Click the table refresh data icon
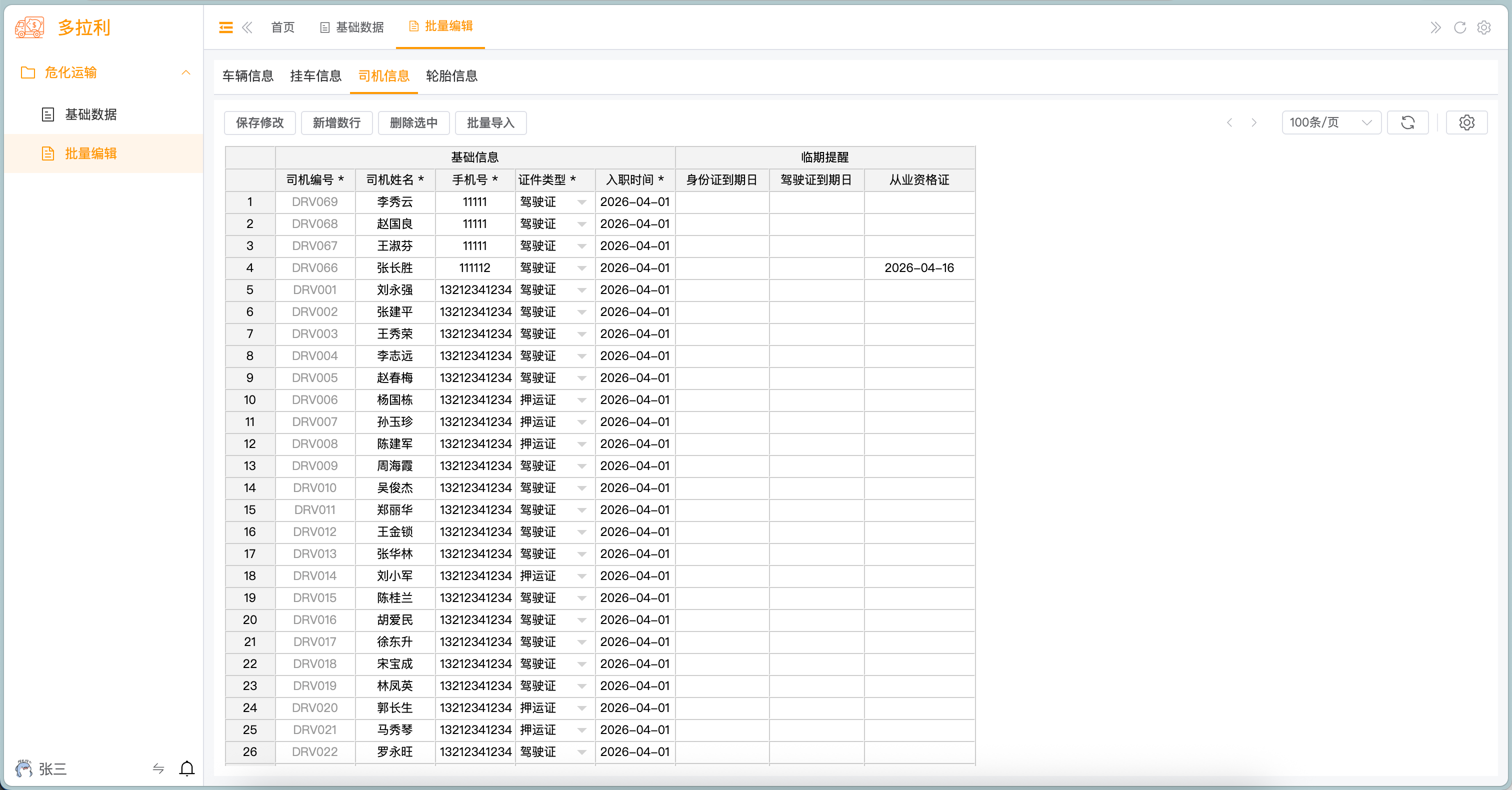 pyautogui.click(x=1407, y=122)
